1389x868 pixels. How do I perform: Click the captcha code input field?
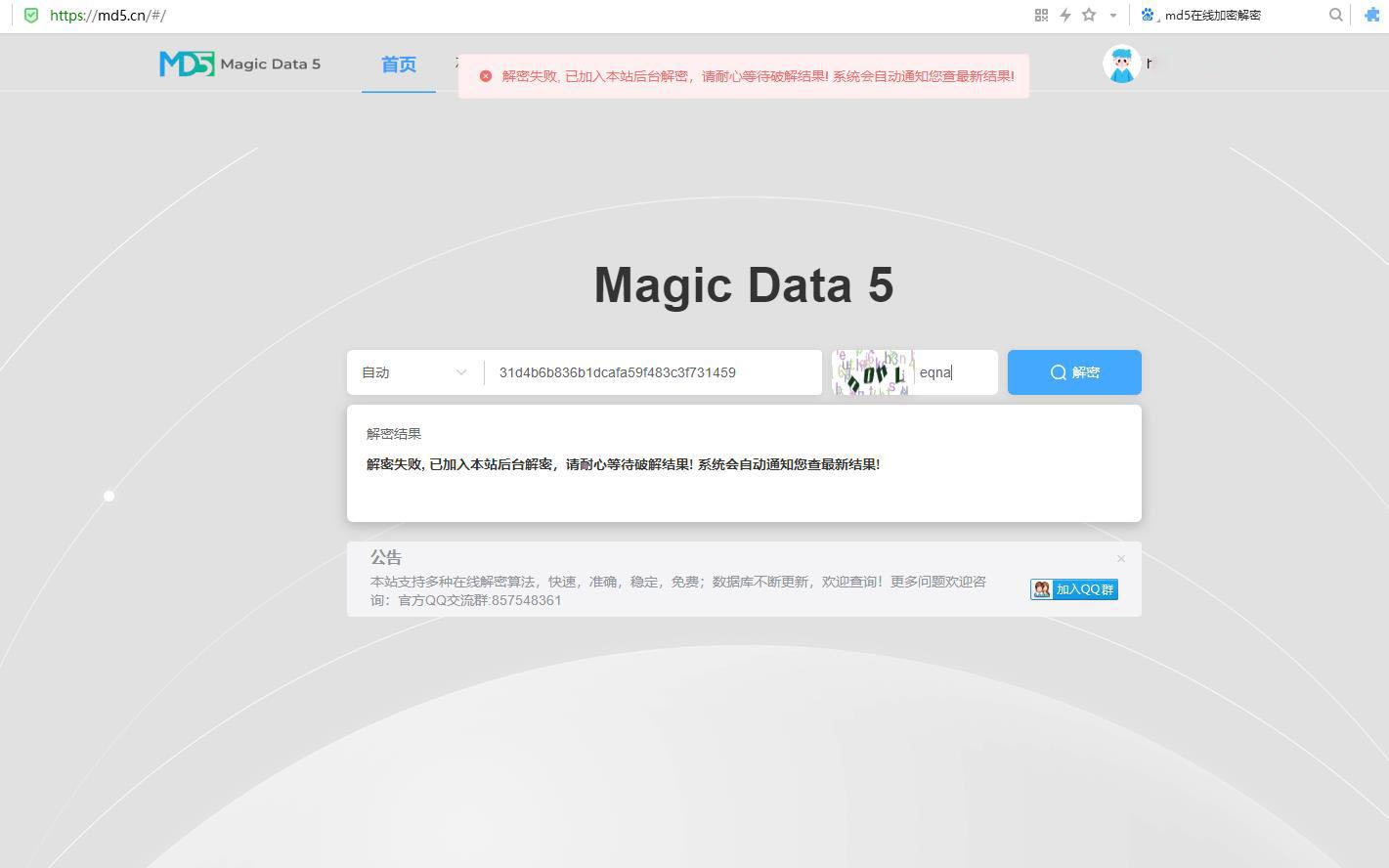pos(955,372)
